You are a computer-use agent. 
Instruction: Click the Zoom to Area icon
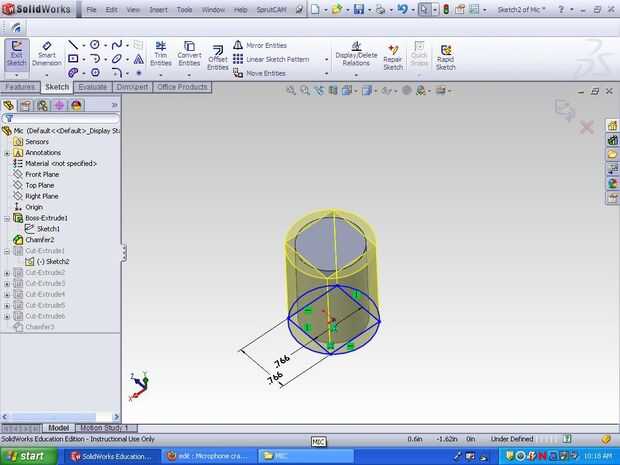coord(305,91)
